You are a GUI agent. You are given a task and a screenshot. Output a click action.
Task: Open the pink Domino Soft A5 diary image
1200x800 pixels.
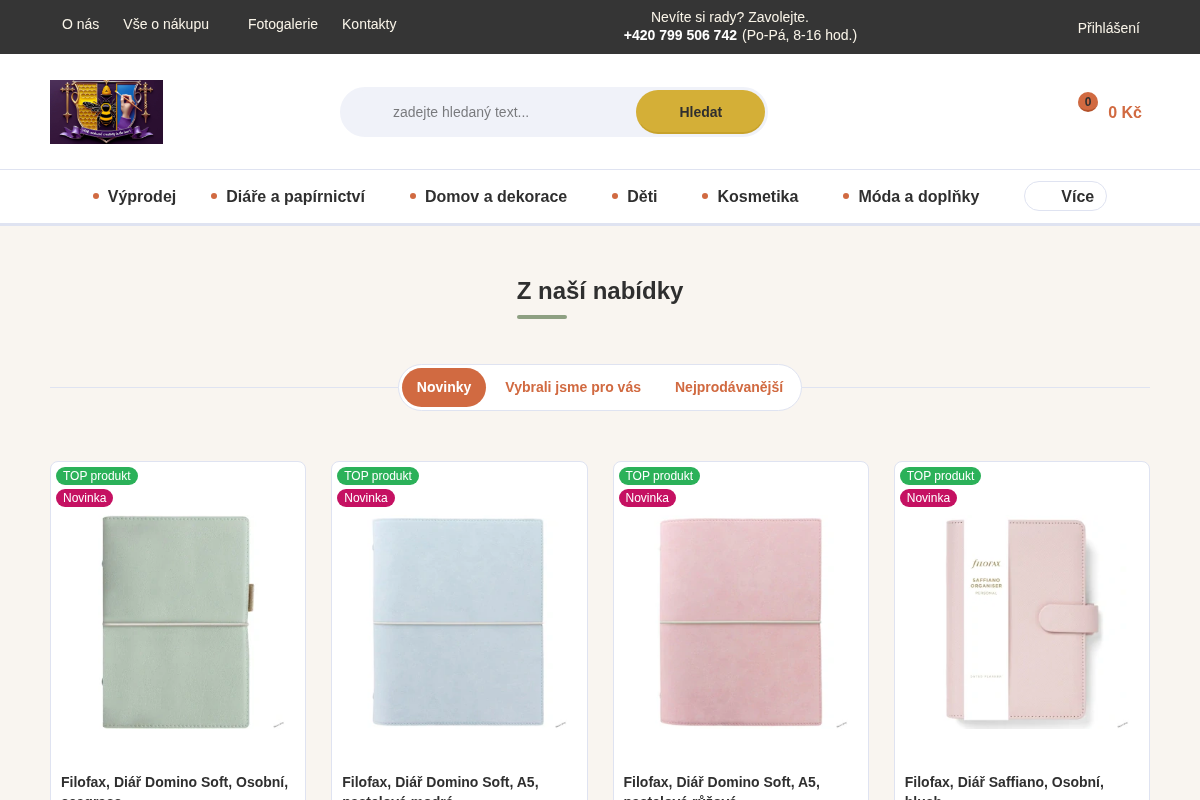pos(740,622)
